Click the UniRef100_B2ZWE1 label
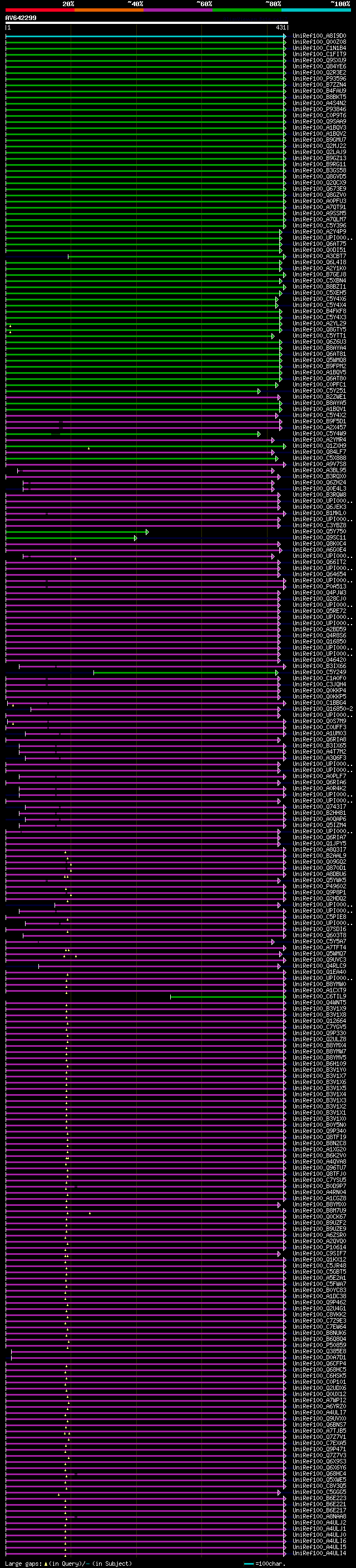This screenshot has width=356, height=1568. pos(319,397)
